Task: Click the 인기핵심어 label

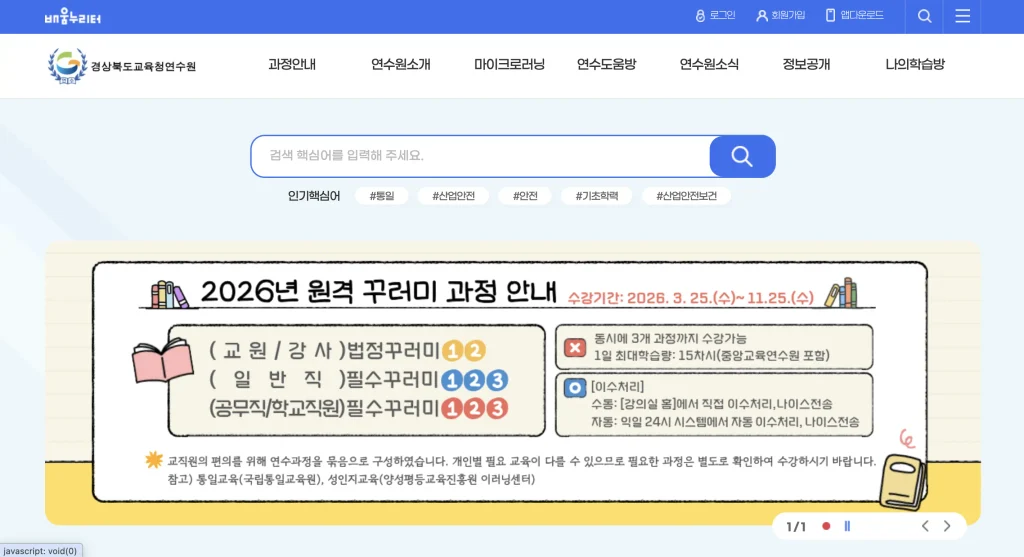Action: click(313, 196)
